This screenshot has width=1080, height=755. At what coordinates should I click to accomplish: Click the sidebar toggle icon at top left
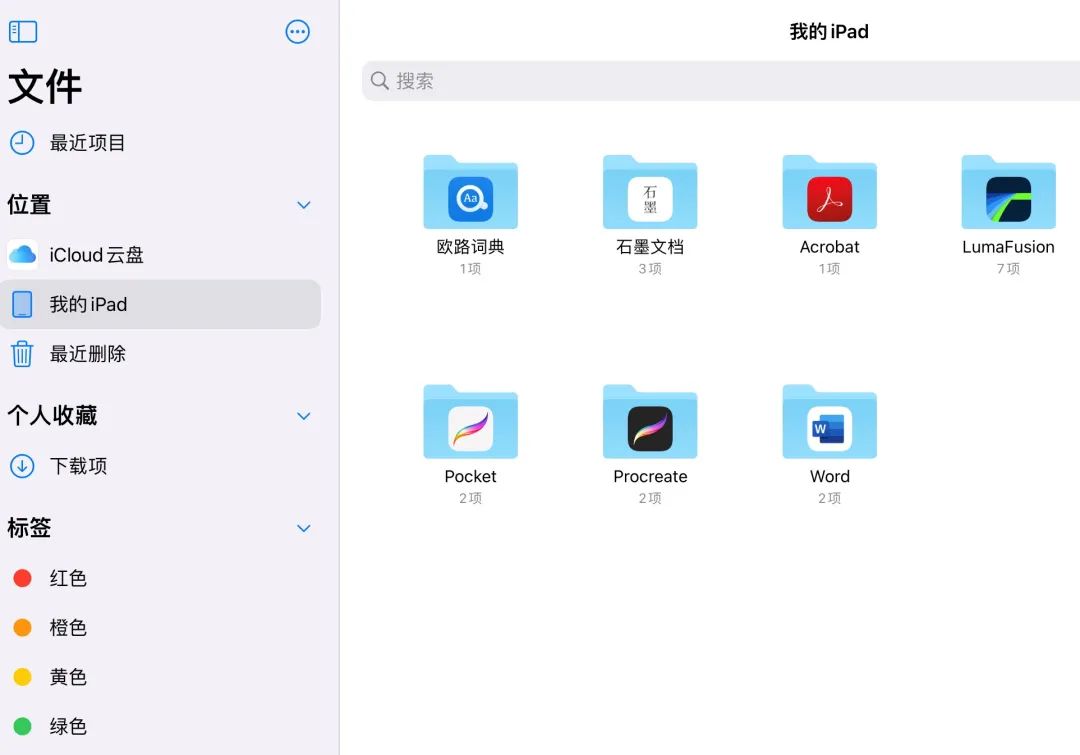[x=22, y=31]
